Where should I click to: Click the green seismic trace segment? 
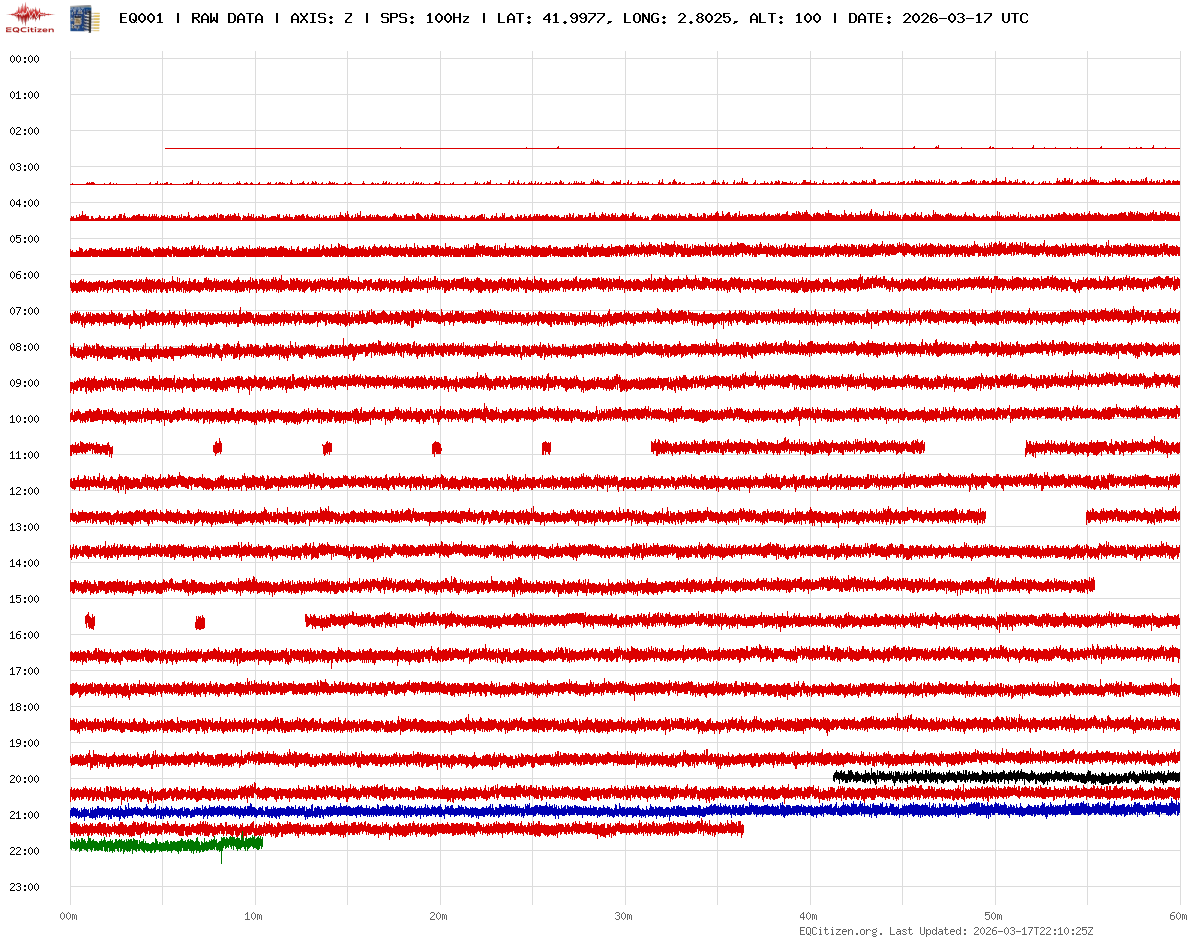160,845
